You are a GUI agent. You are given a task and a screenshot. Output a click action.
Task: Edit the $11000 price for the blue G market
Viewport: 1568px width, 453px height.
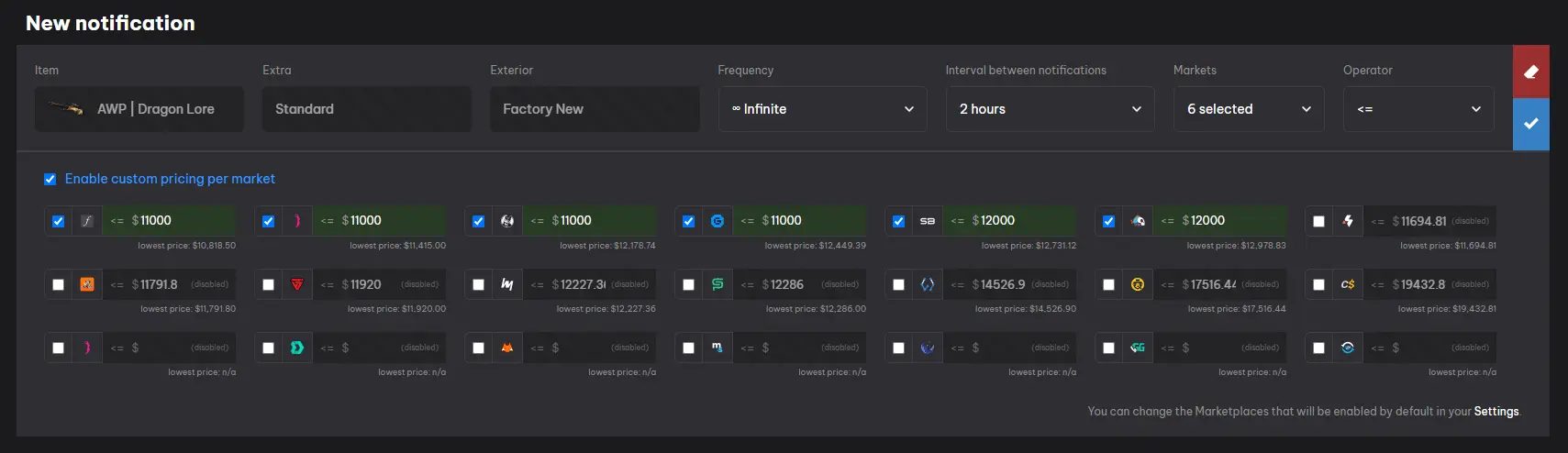pyautogui.click(x=799, y=221)
